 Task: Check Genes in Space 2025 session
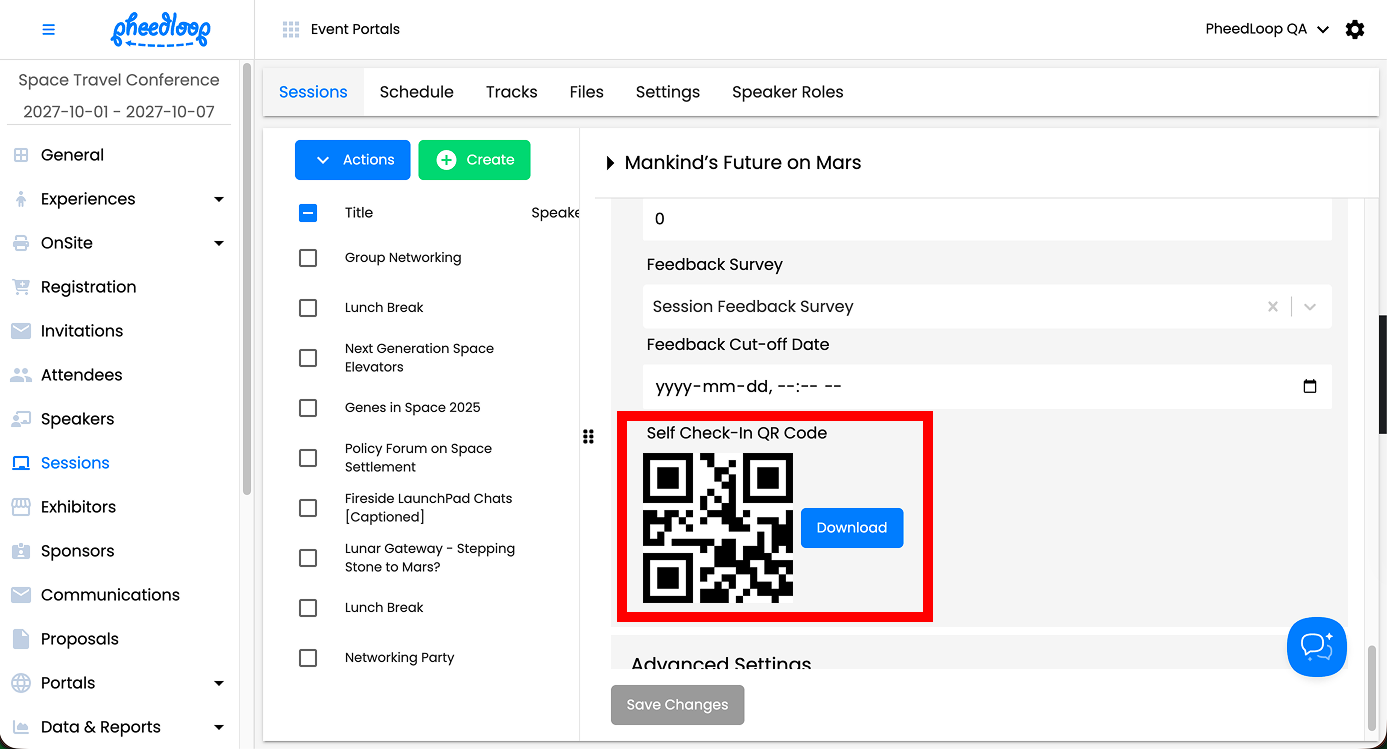(x=308, y=408)
